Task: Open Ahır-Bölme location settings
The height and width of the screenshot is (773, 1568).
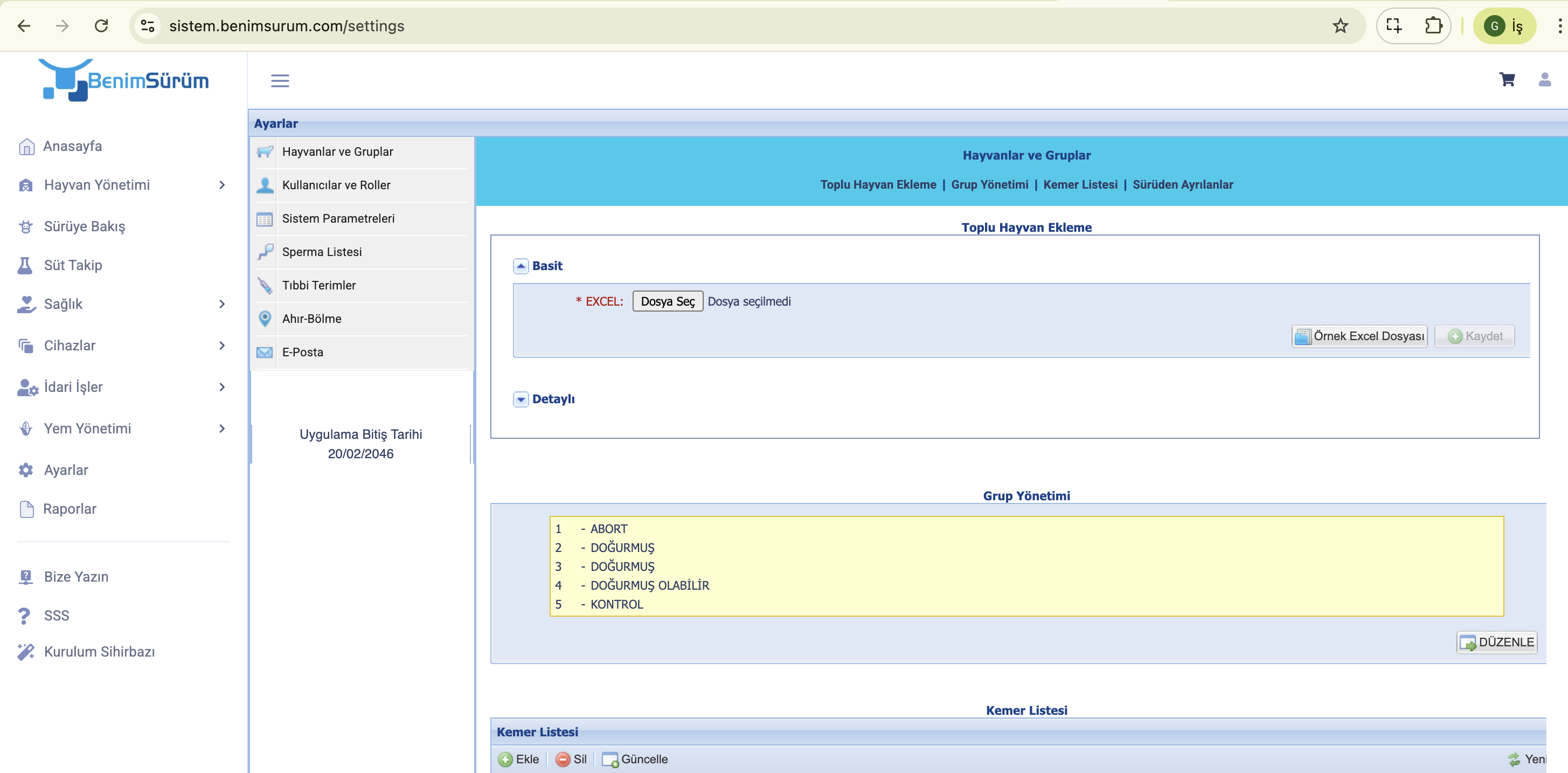Action: click(x=311, y=319)
